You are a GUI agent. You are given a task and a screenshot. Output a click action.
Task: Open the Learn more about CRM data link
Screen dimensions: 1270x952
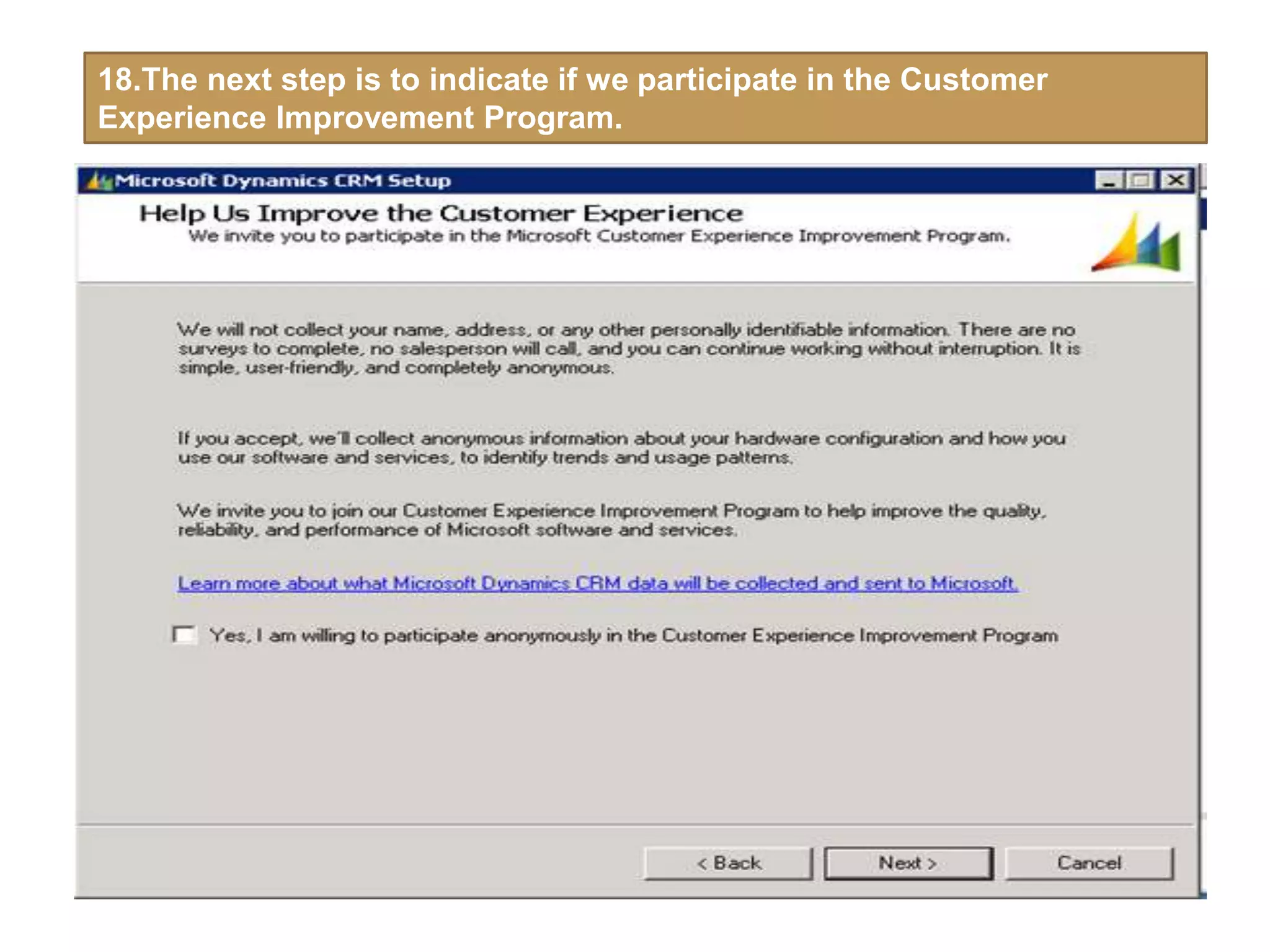[x=598, y=583]
